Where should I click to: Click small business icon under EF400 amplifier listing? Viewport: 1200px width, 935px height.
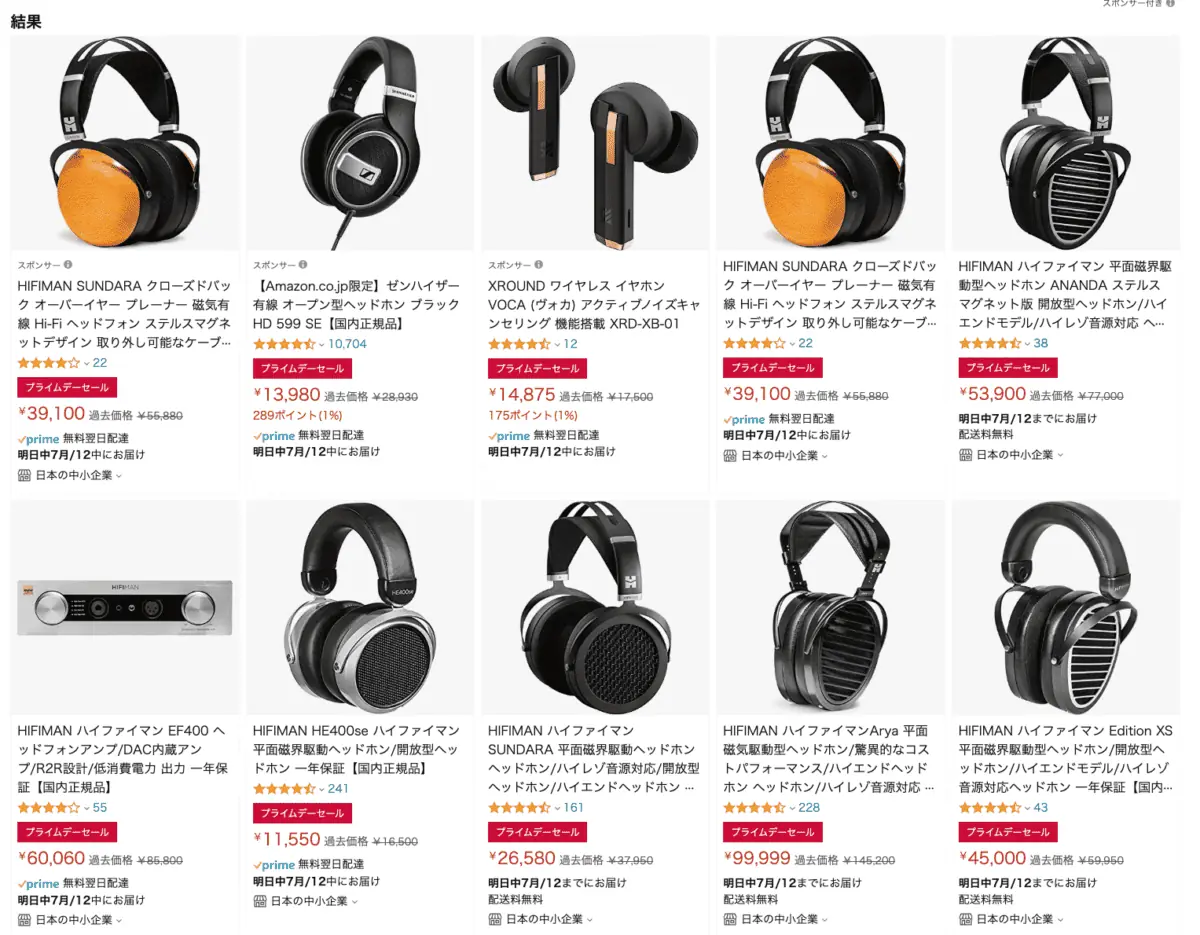pyautogui.click(x=25, y=919)
